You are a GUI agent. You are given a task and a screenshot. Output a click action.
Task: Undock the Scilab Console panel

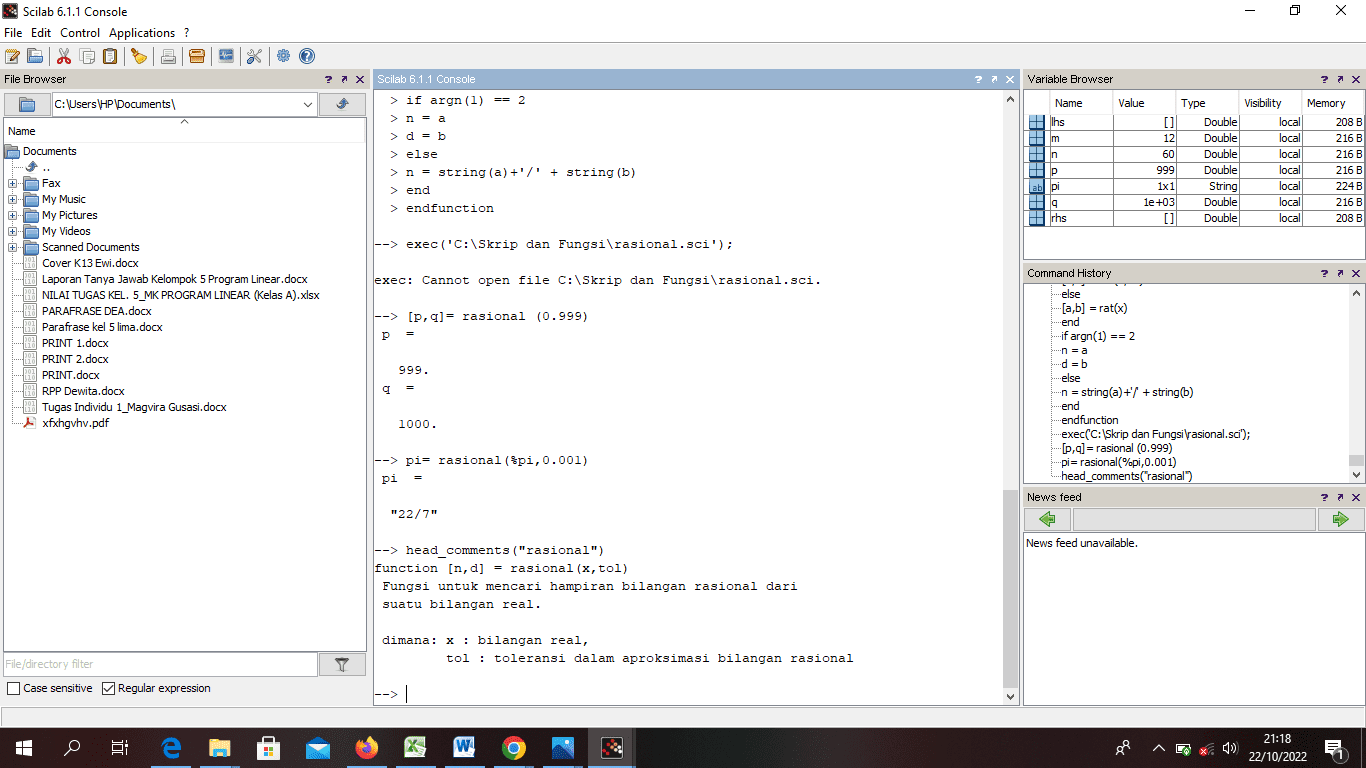click(994, 79)
